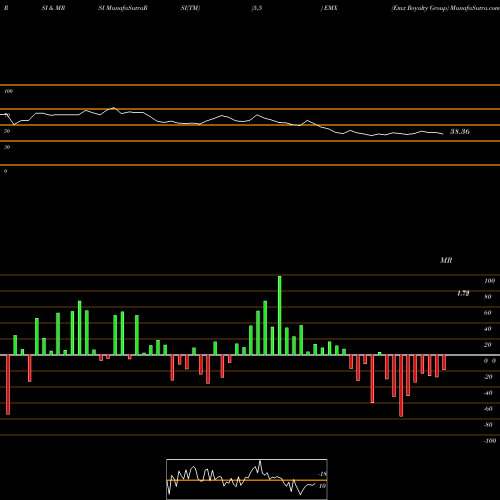Viewport: 500px width, 500px height.
Task: Click the 'SI & MR' header text
Action: point(53,8)
